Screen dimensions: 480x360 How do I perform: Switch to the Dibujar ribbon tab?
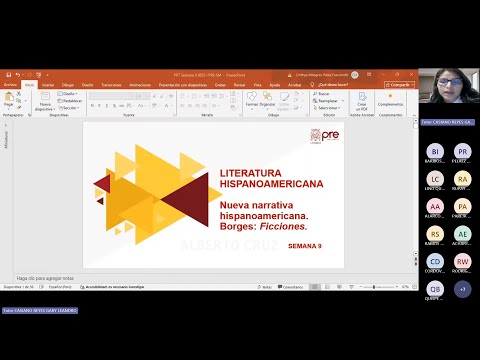(68, 85)
